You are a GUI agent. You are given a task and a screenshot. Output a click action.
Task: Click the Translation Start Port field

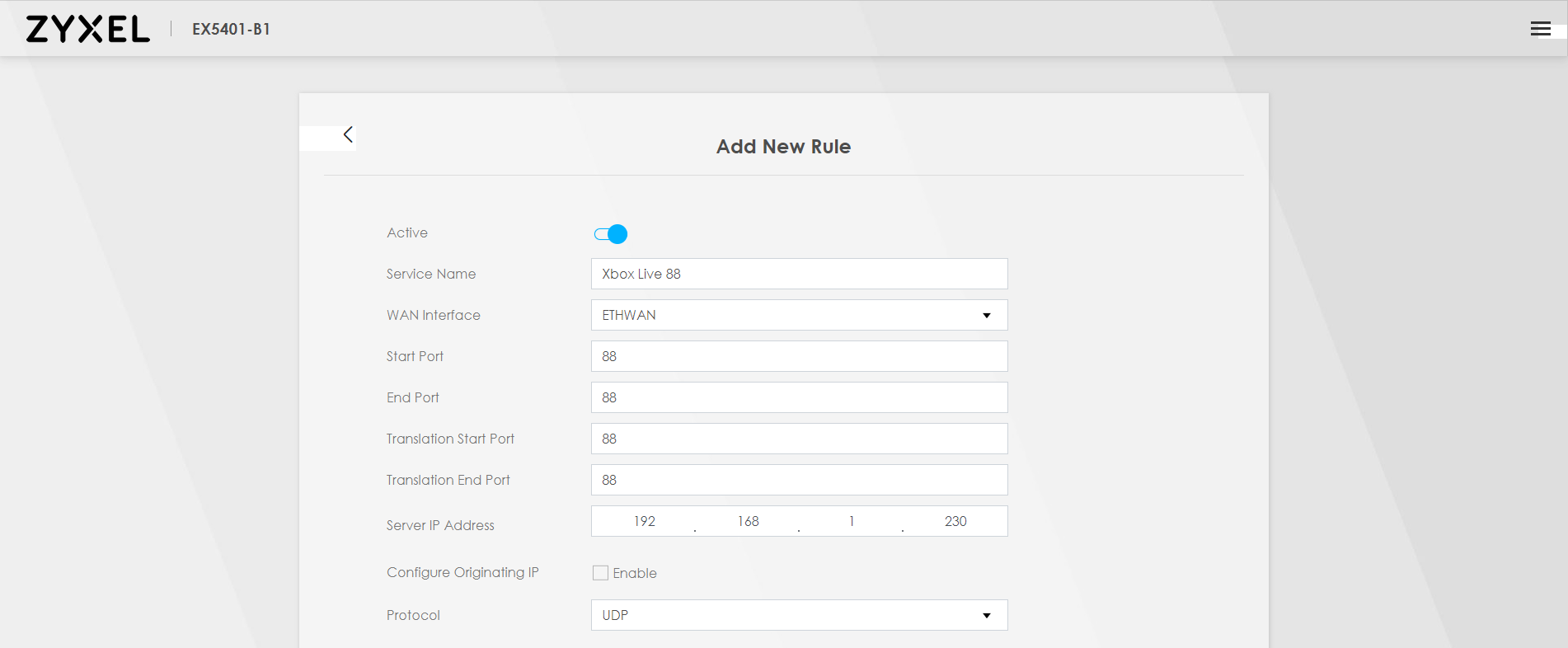click(798, 439)
